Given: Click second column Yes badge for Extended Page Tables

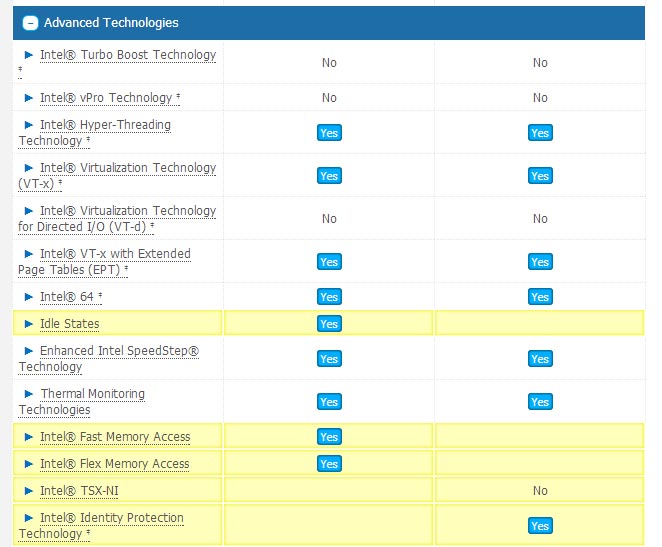Looking at the screenshot, I should tap(540, 262).
